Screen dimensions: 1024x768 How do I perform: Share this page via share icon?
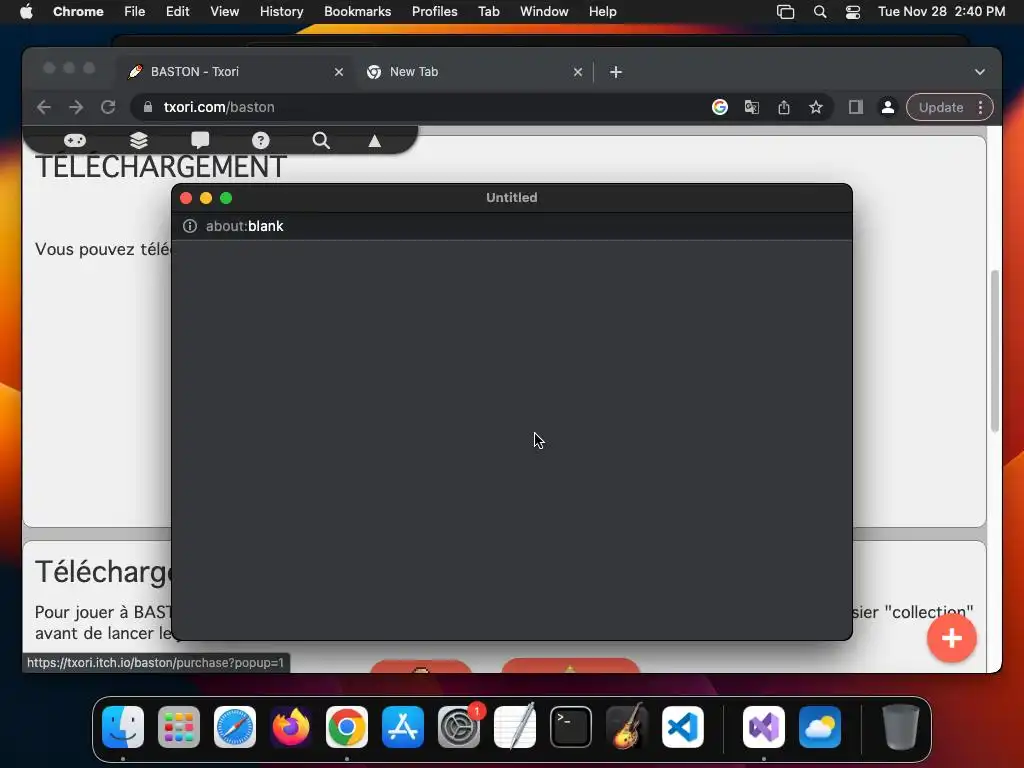[x=784, y=107]
